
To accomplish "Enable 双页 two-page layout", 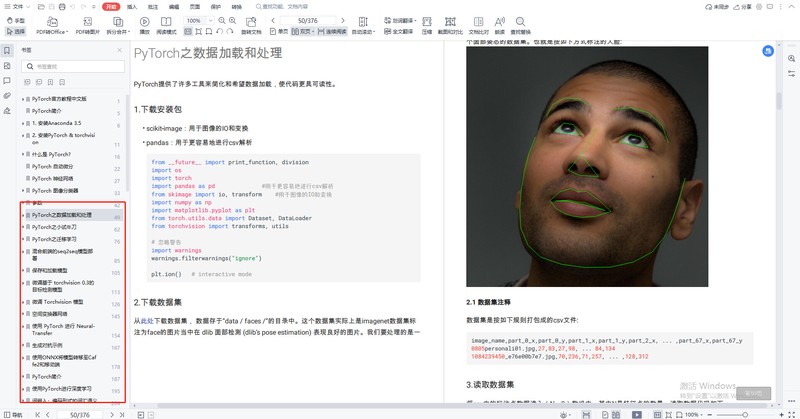I will pyautogui.click(x=301, y=32).
